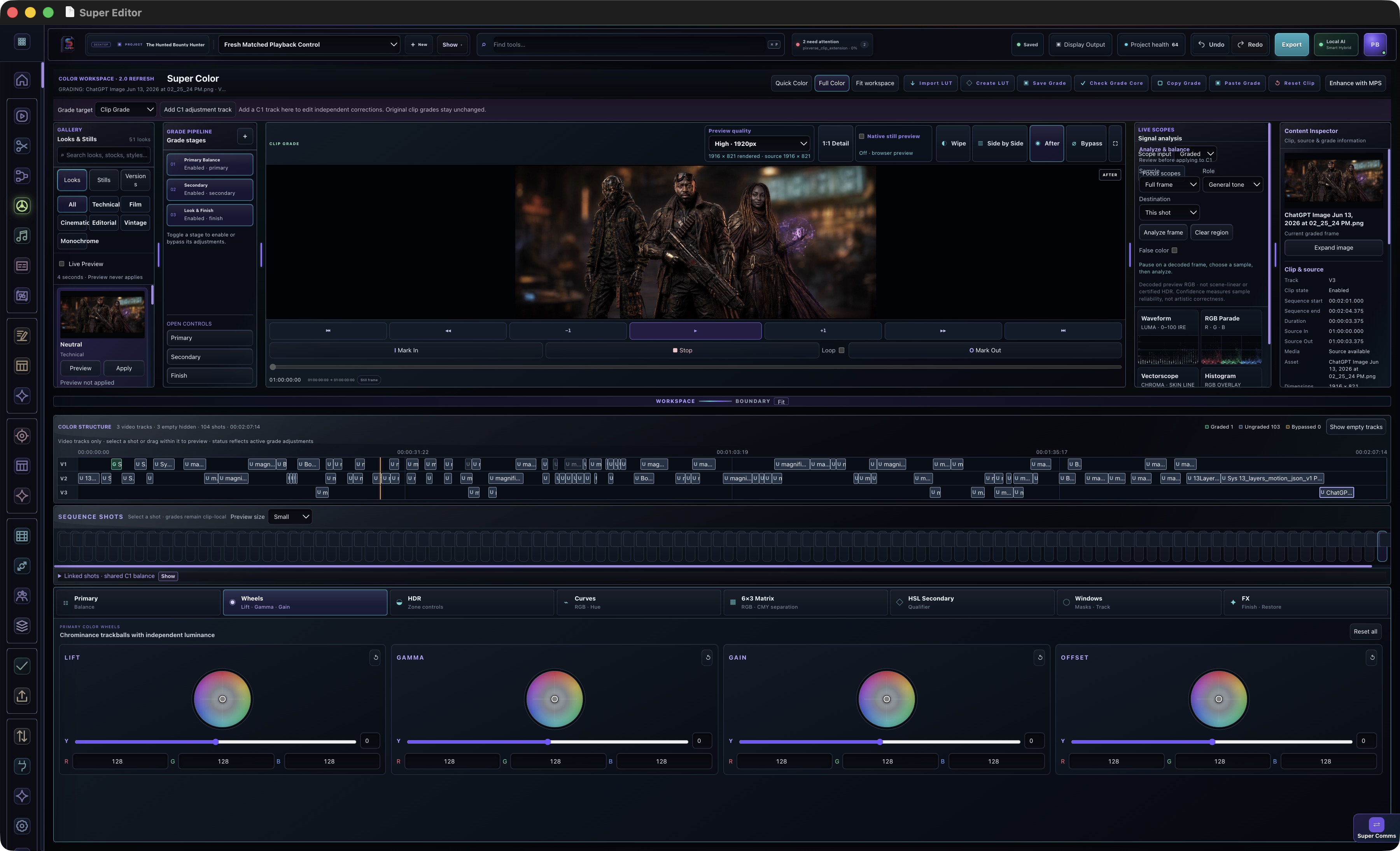This screenshot has height=851, width=1400.
Task: Click the Gain Y luminance slider
Action: [880, 742]
